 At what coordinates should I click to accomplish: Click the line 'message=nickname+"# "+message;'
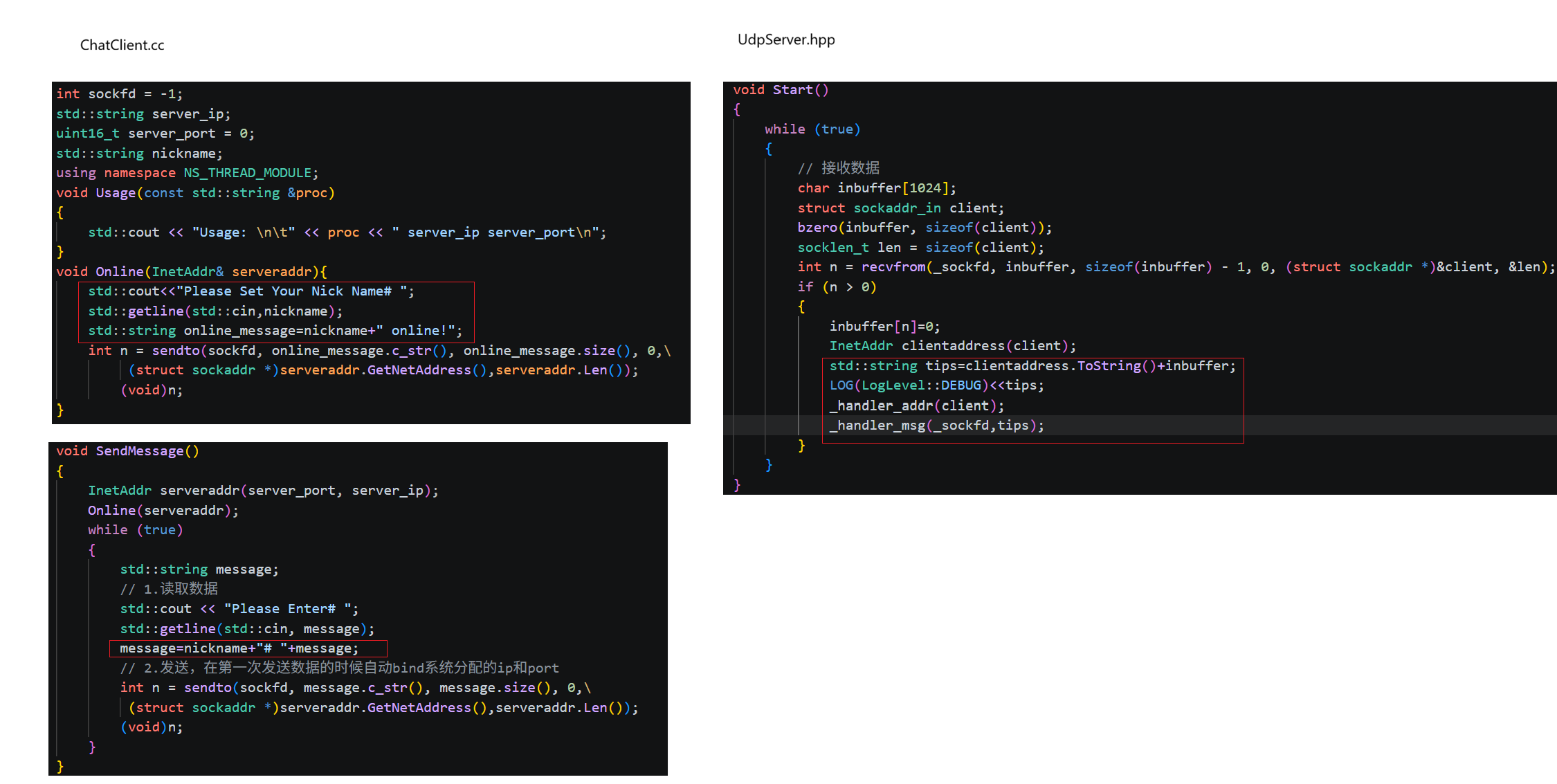click(x=239, y=648)
